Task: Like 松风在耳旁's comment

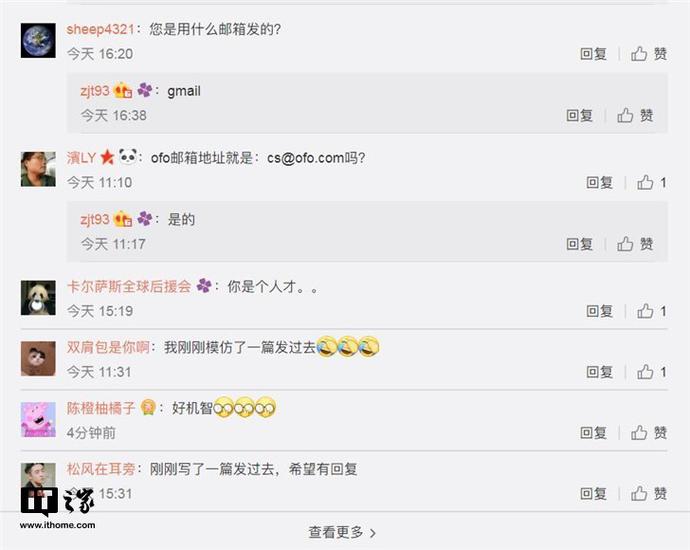Action: [x=649, y=494]
